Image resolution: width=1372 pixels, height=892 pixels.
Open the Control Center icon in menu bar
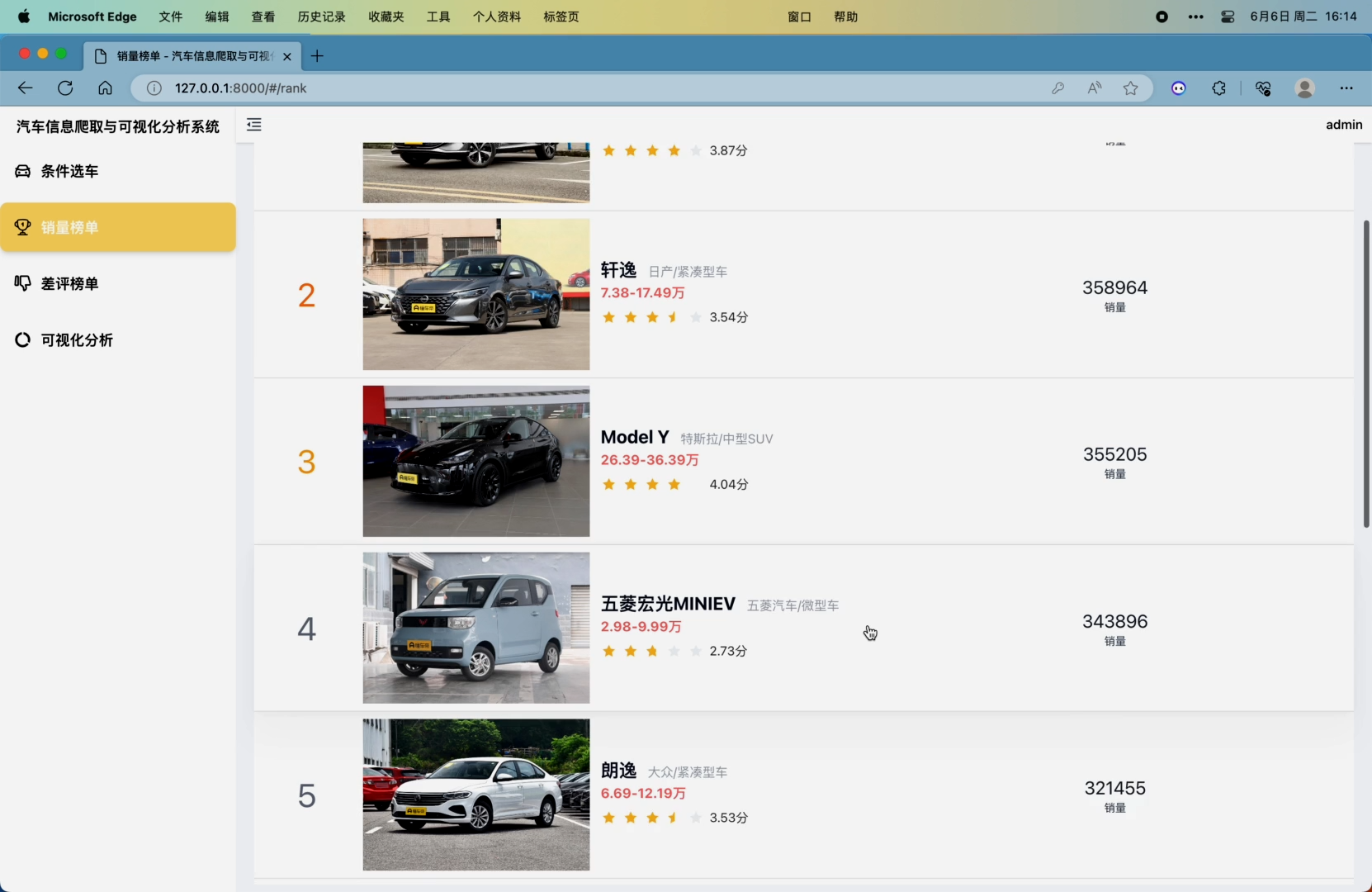click(1228, 17)
